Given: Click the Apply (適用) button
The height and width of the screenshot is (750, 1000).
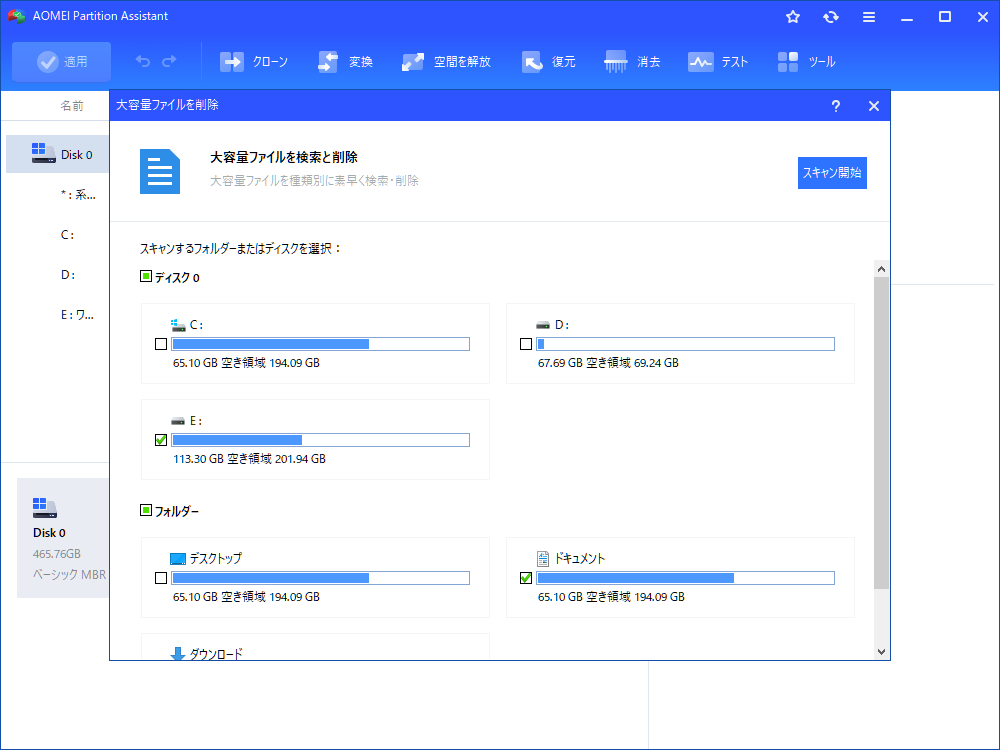Looking at the screenshot, I should pos(61,62).
